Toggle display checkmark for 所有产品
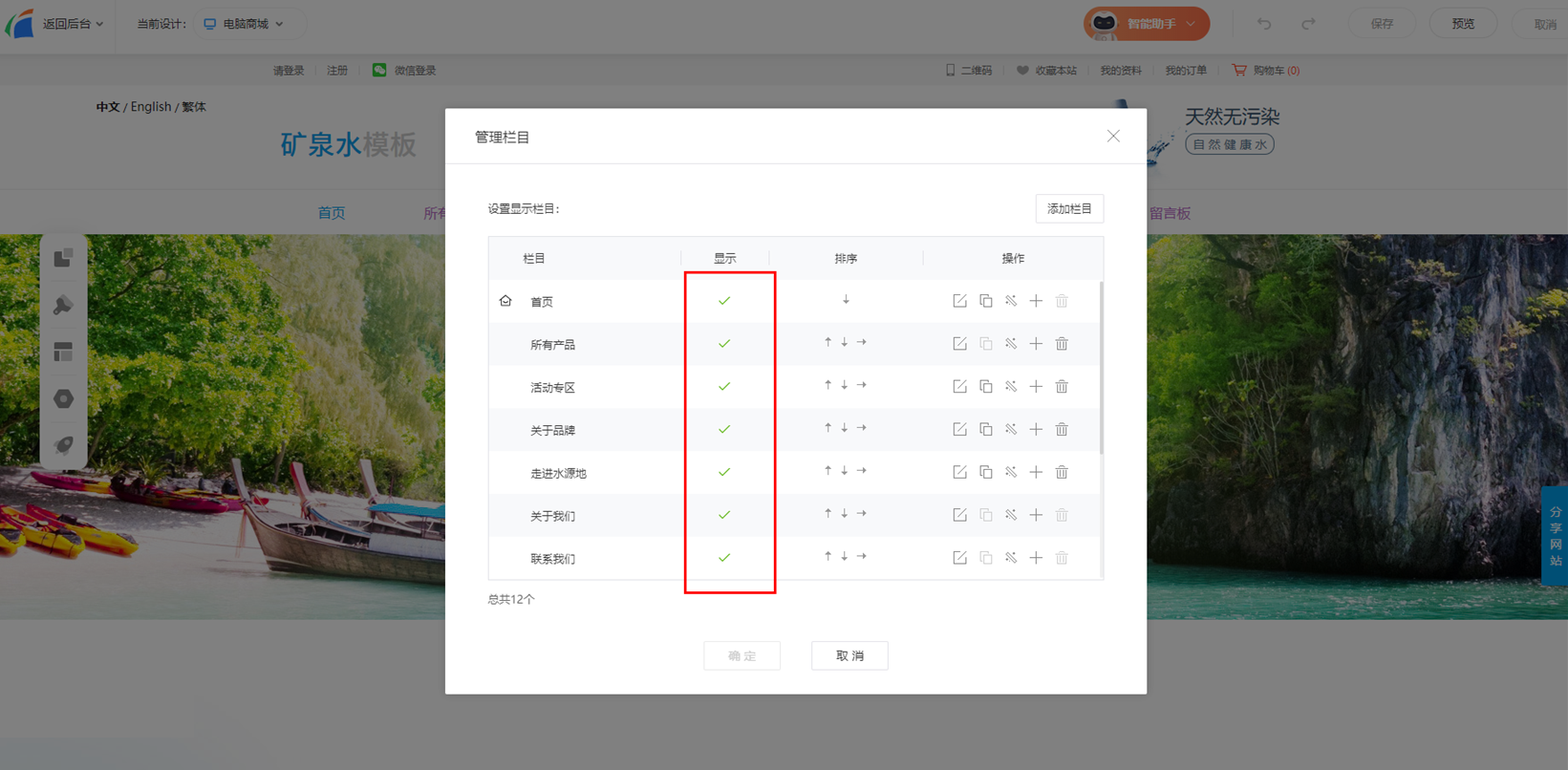This screenshot has width=1568, height=770. tap(724, 344)
